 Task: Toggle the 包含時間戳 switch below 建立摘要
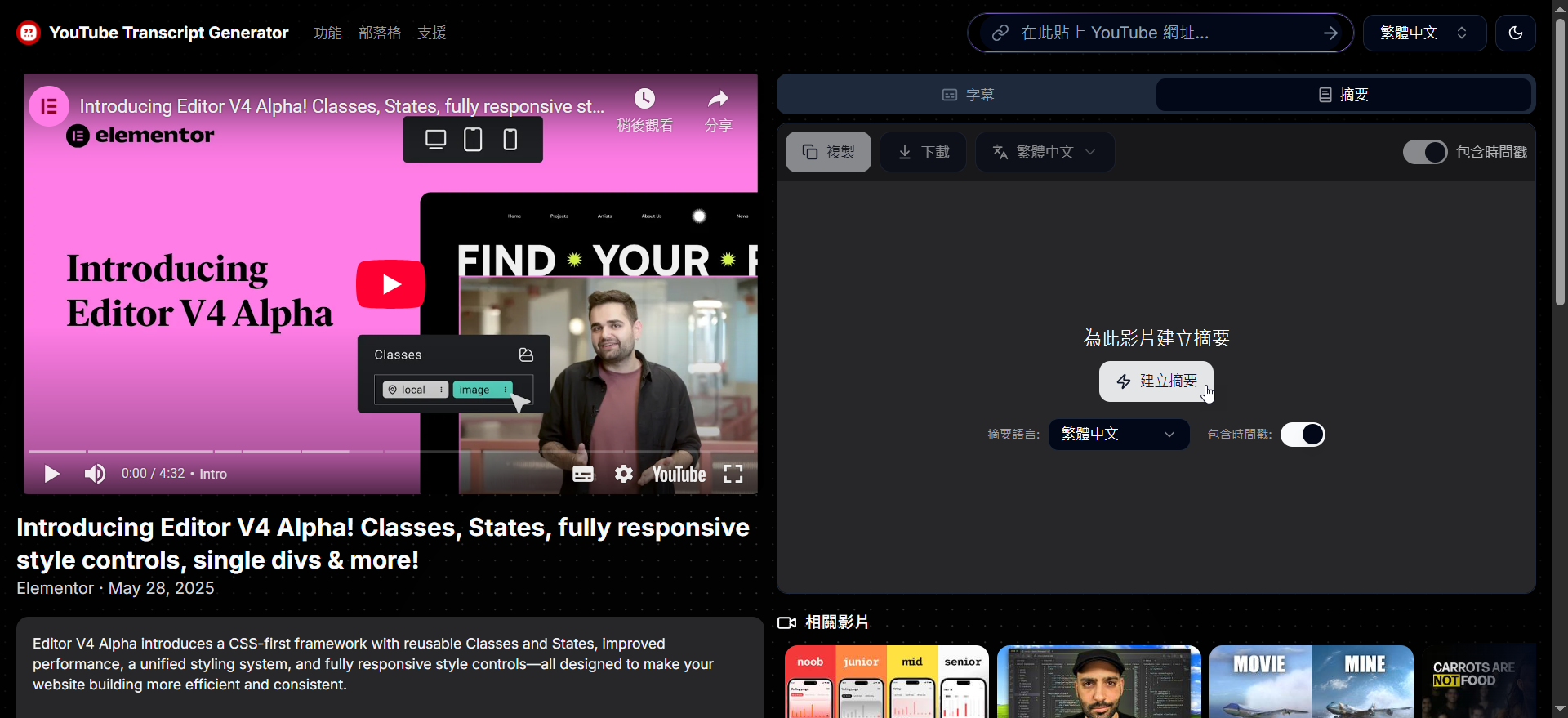pos(1303,435)
